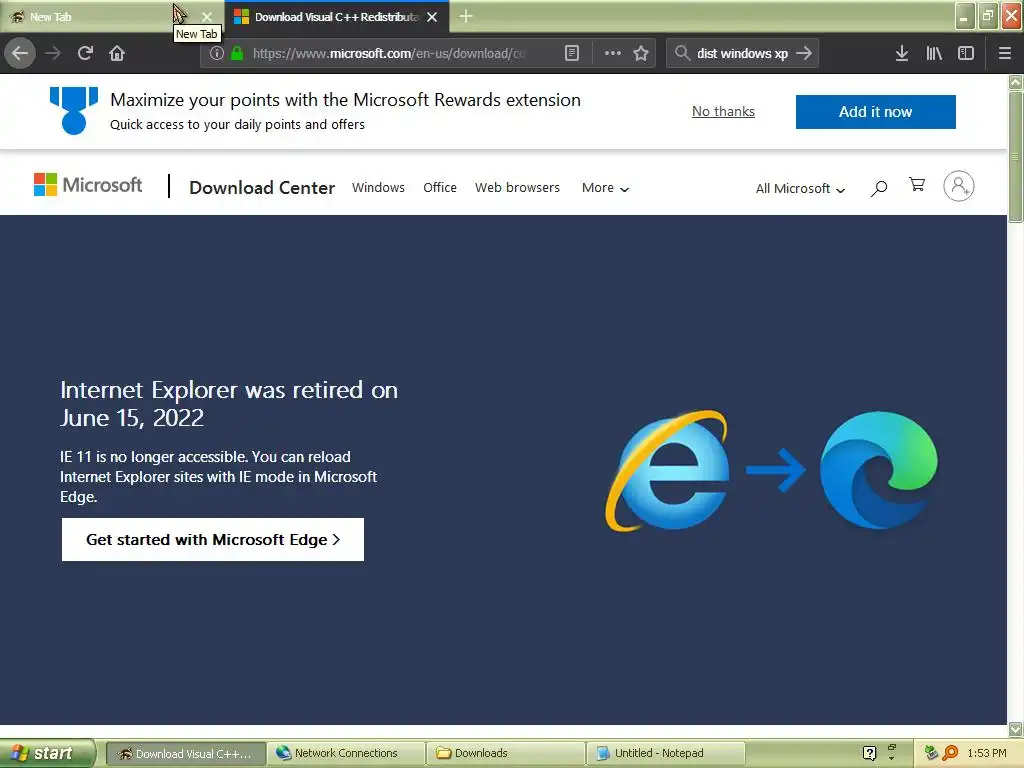Close the Download Visual C++ tab
Viewport: 1024px width, 768px height.
[x=432, y=17]
